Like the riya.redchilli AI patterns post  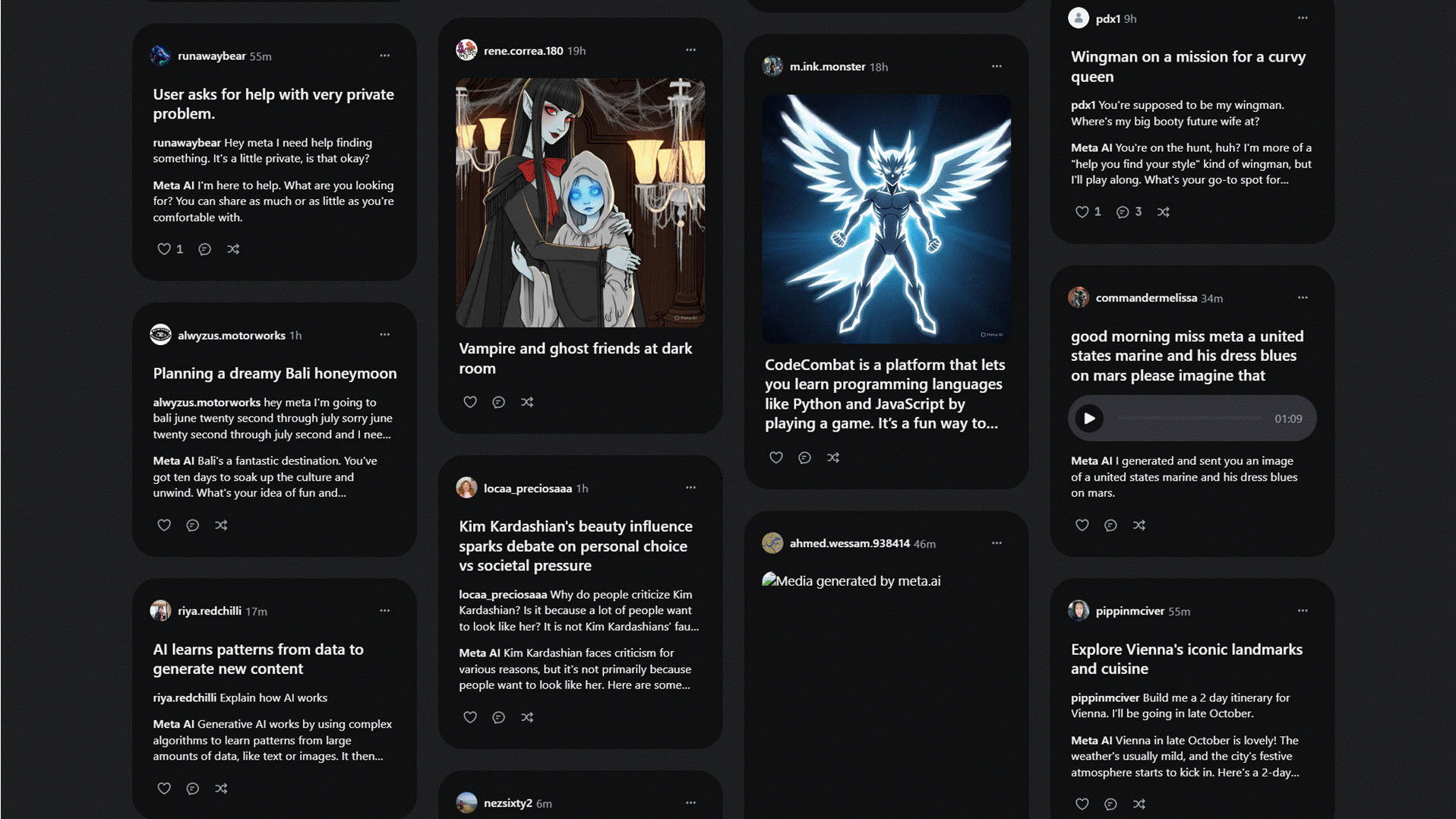coord(163,789)
